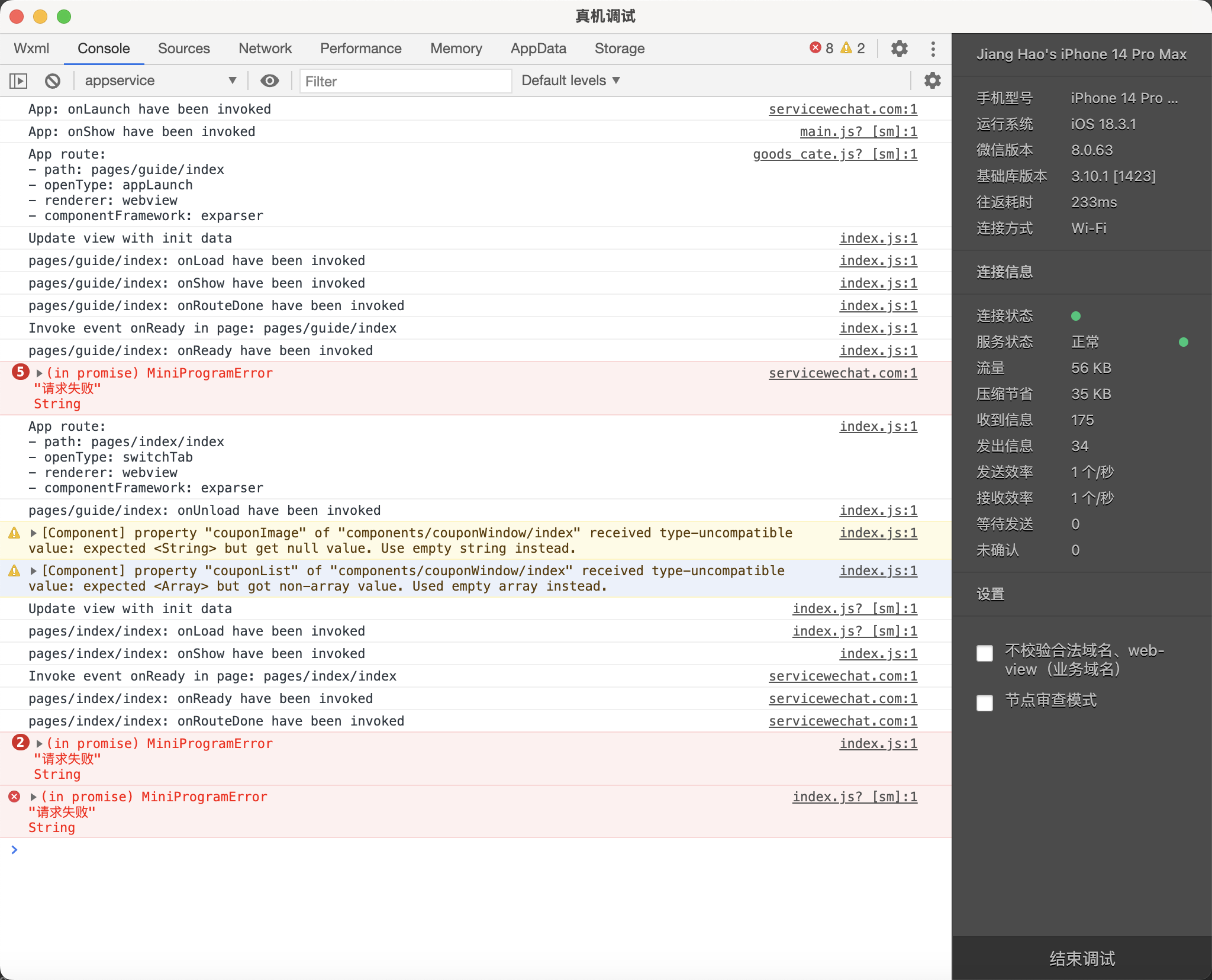1212x980 pixels.
Task: Toggle the console sidebar panel icon
Action: pos(18,80)
